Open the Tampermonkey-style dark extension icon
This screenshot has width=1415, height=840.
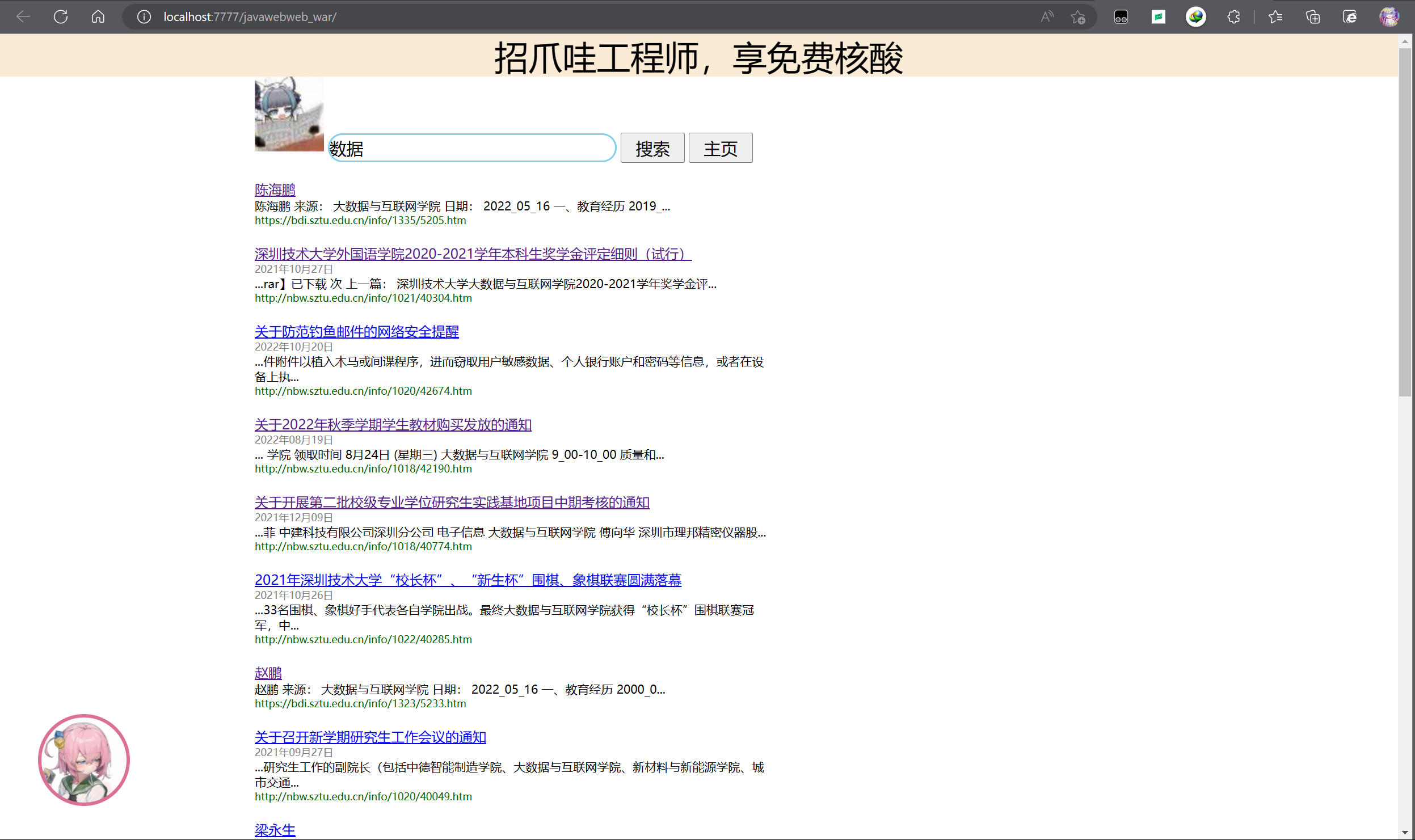[x=1121, y=17]
